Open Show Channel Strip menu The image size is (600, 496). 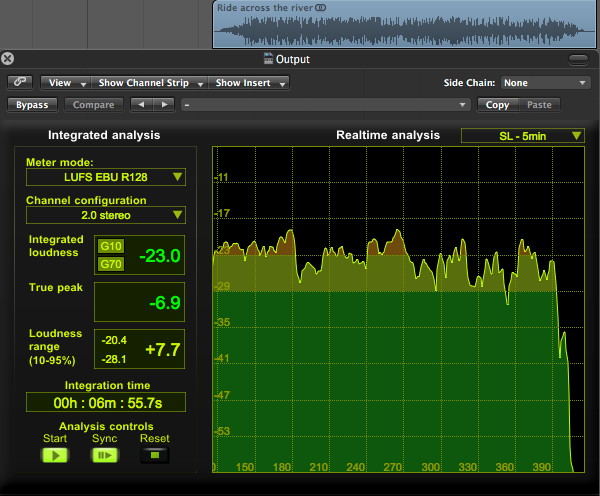150,83
